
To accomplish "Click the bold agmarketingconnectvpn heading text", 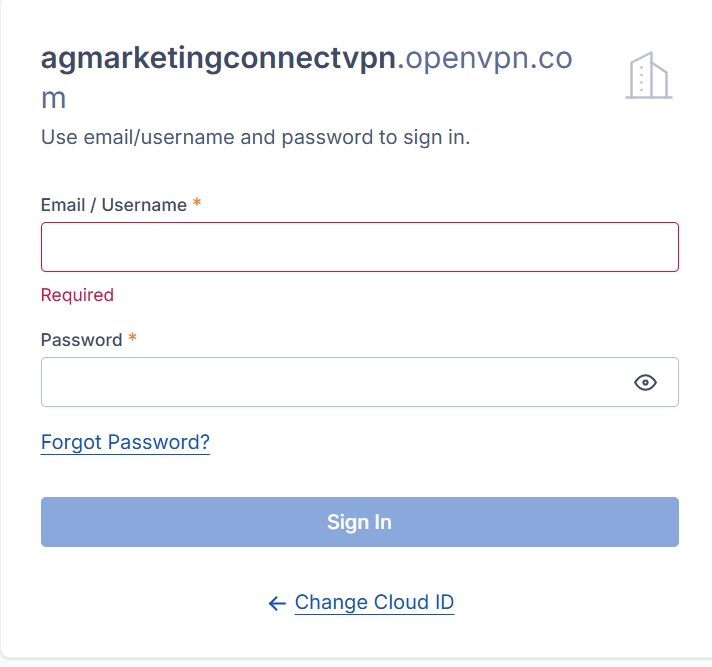I will pos(218,59).
